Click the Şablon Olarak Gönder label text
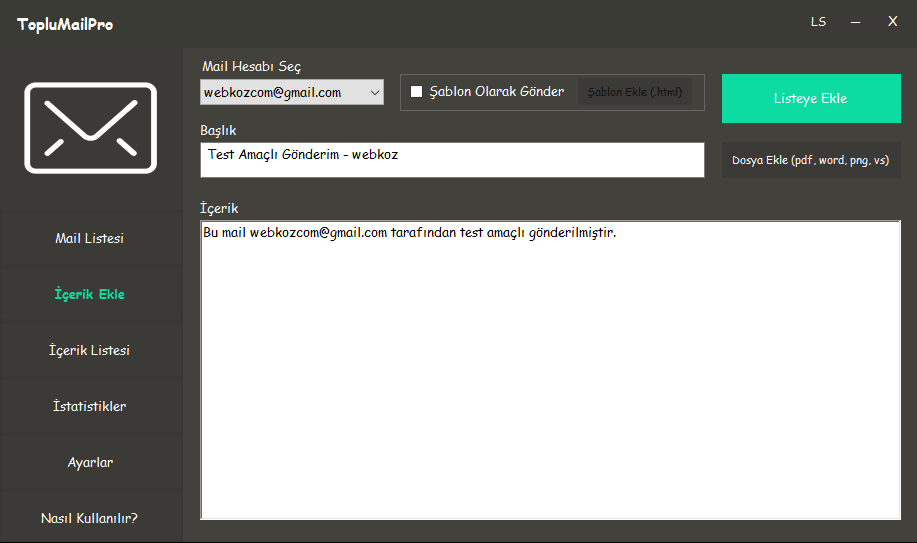The width and height of the screenshot is (917, 543). 496,92
